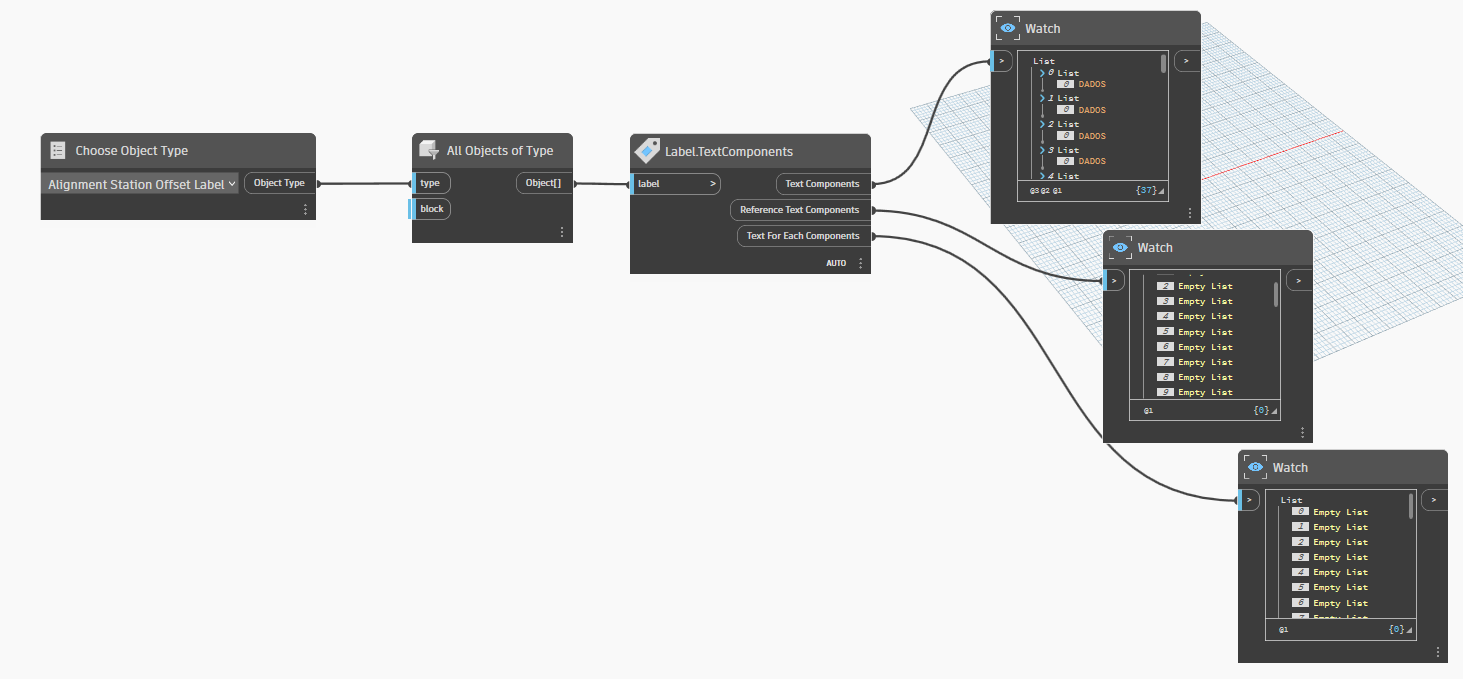Screen dimensions: 1463x679
Task: Click DADOS value under 0 List
Action: click(x=1092, y=85)
